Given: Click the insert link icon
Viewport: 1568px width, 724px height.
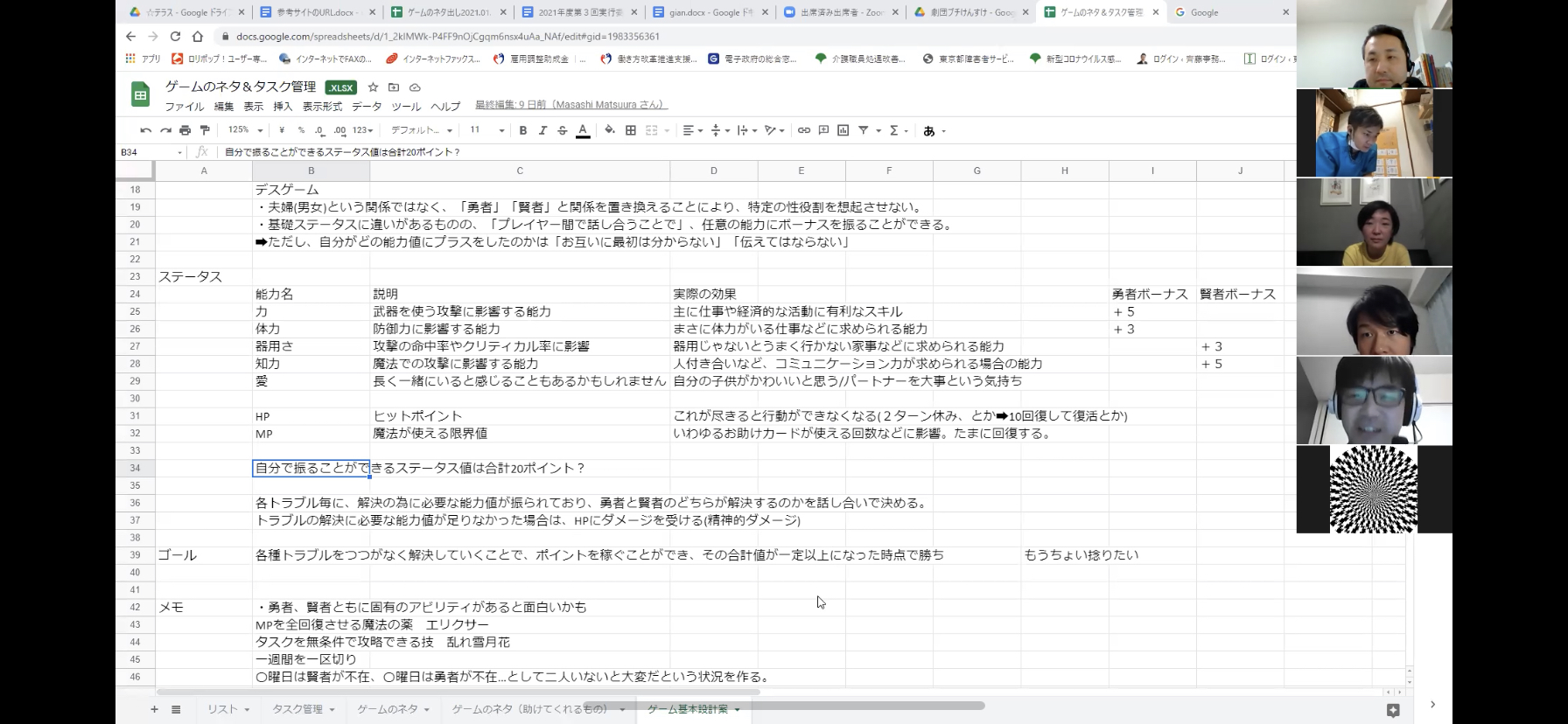Looking at the screenshot, I should [x=803, y=130].
